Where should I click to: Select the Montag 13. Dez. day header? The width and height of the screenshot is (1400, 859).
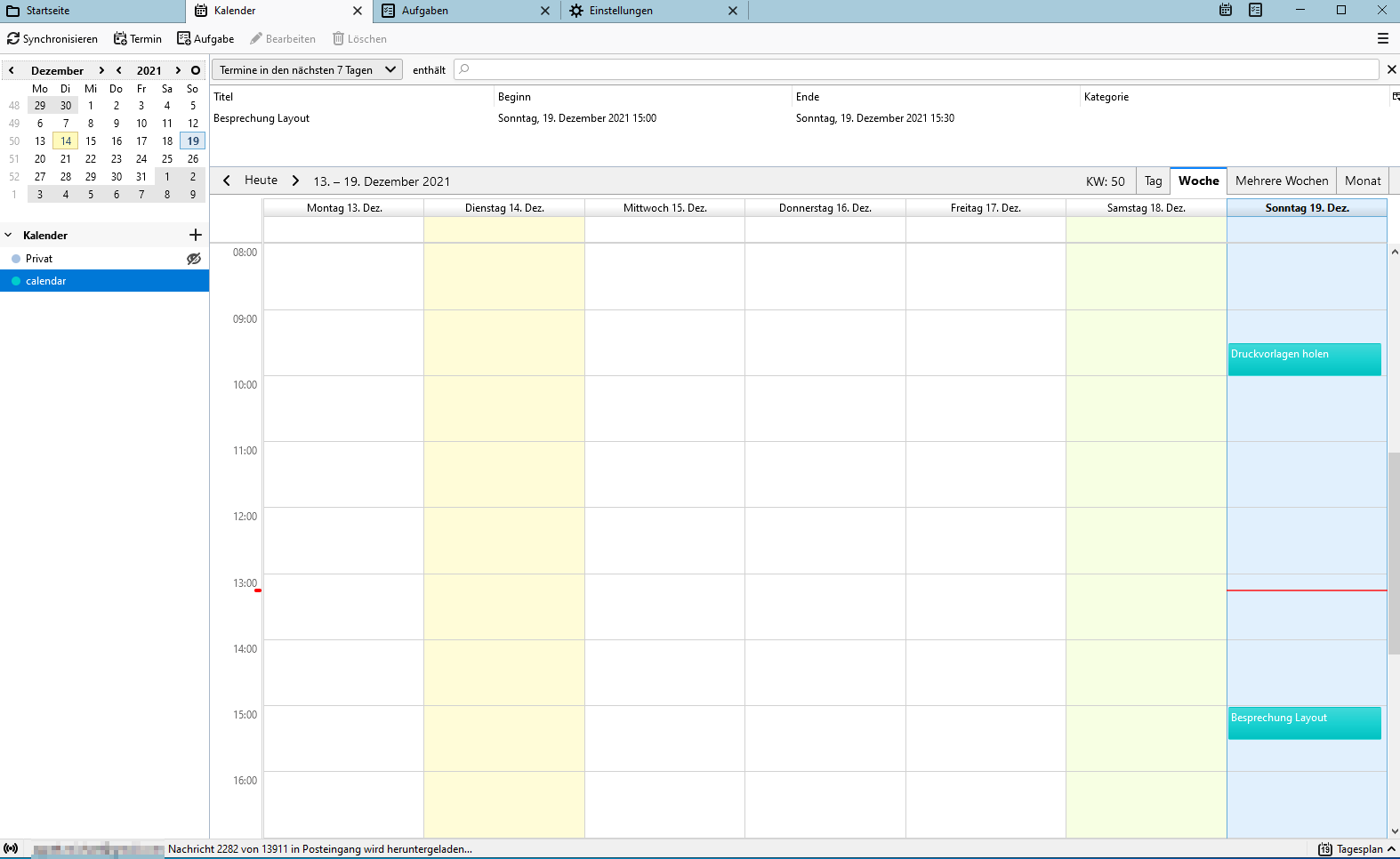pyautogui.click(x=344, y=208)
